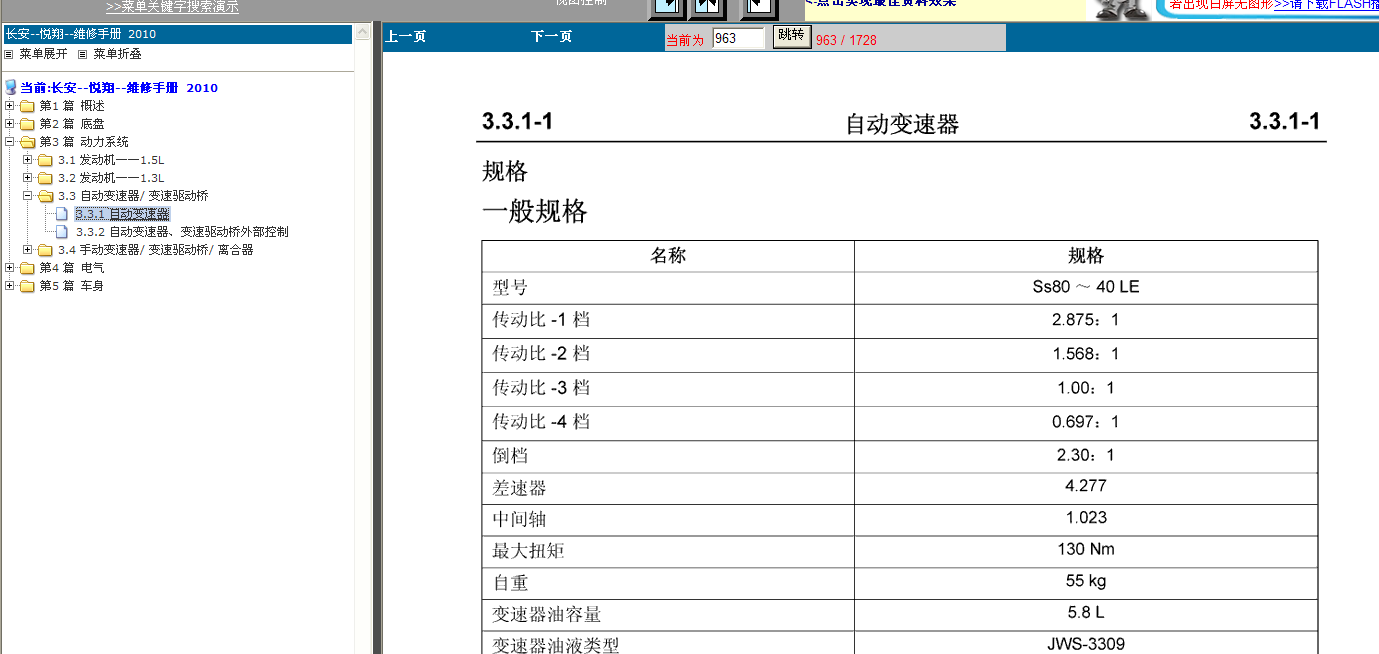Click the folder icon for 第2 篇 底盘
The width and height of the screenshot is (1379, 654).
click(x=27, y=124)
